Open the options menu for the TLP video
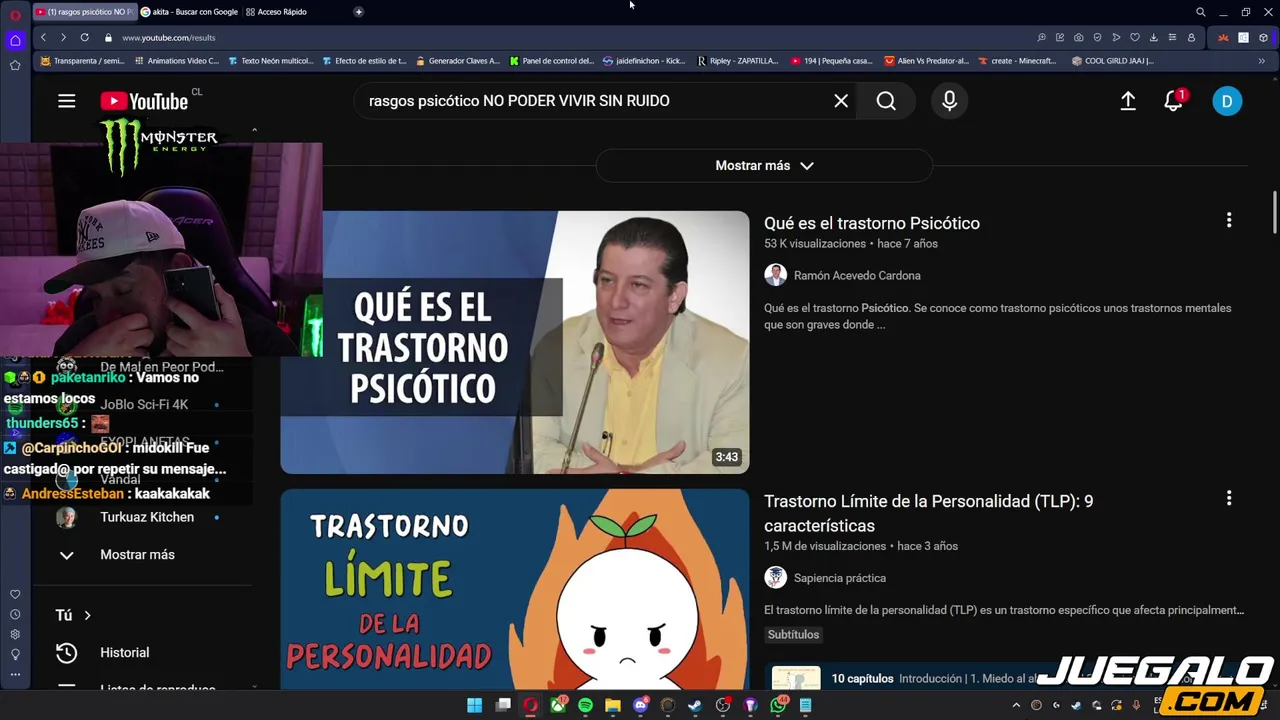 (1229, 498)
